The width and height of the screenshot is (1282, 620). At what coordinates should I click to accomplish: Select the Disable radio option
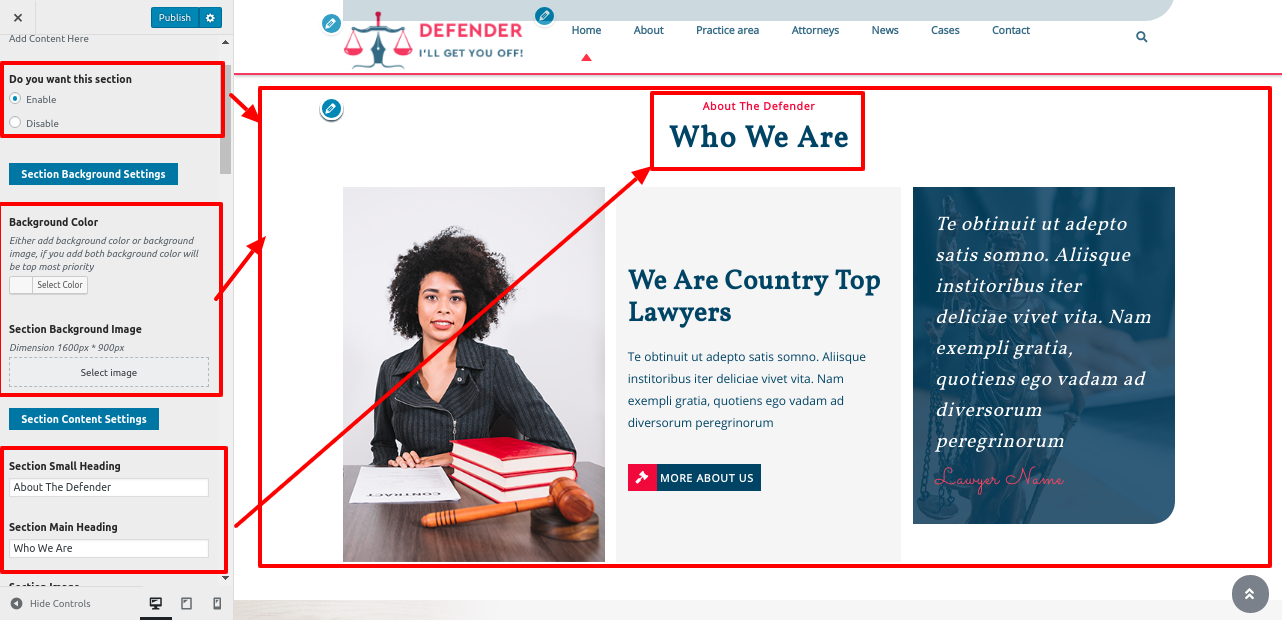pos(15,123)
